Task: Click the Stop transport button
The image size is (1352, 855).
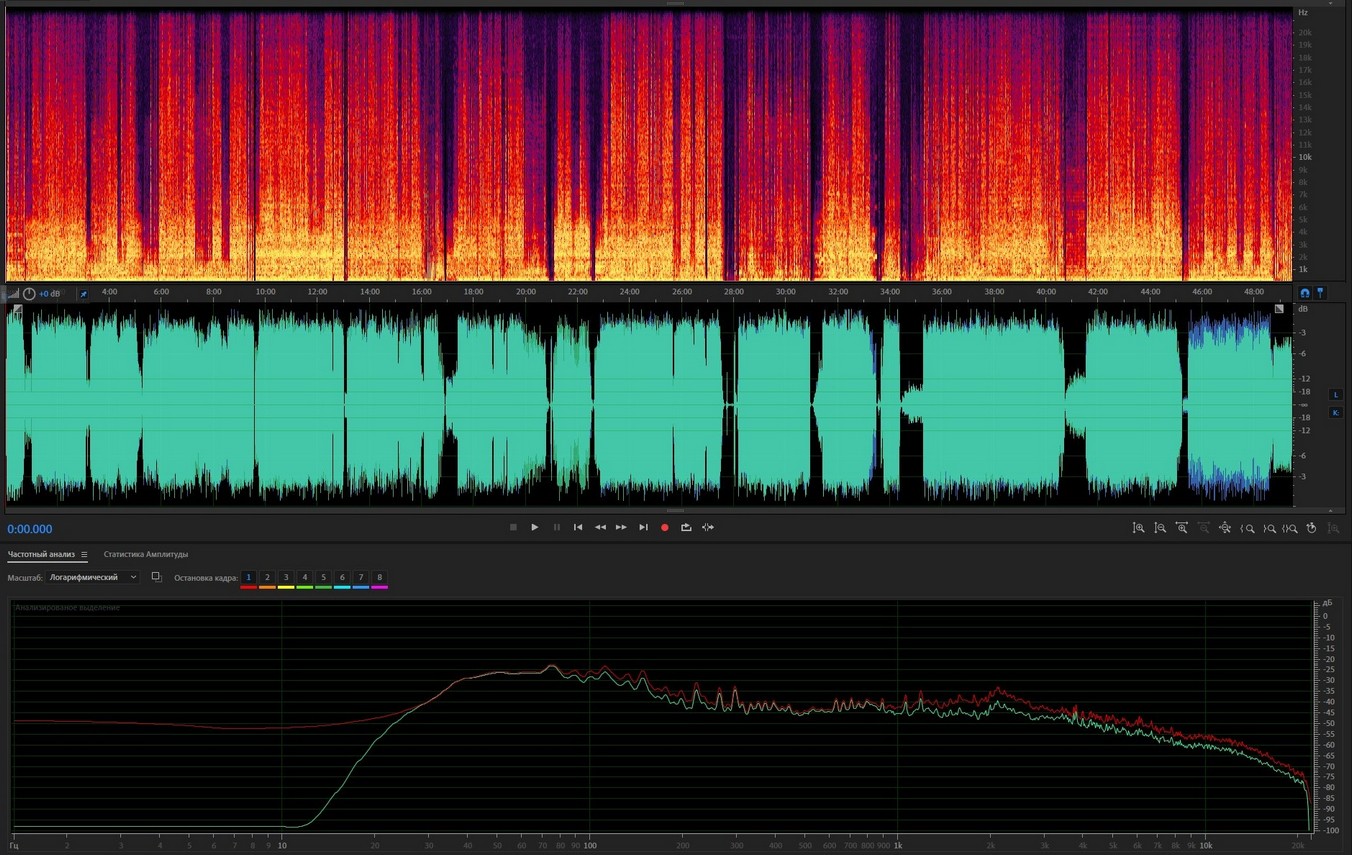Action: click(x=513, y=527)
